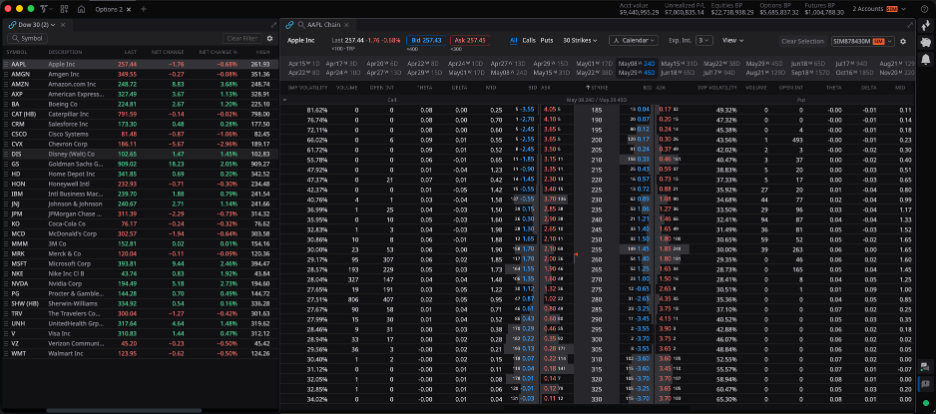936x414 pixels.
Task: Go to the home icon
Action: (x=81, y=9)
